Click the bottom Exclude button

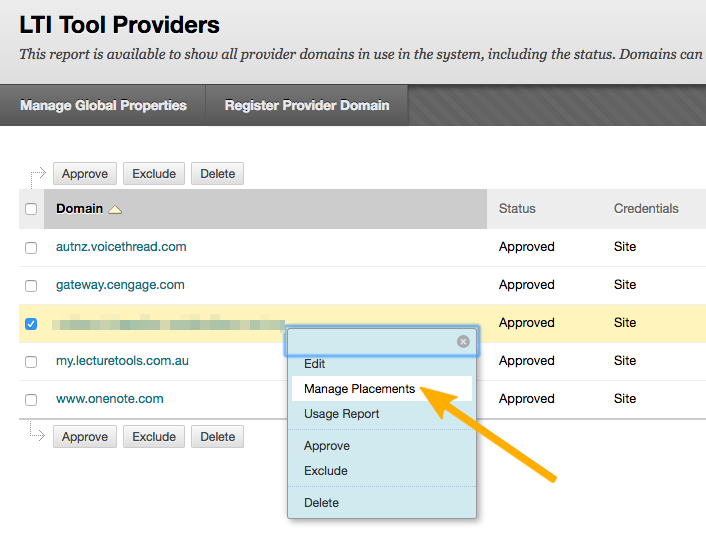[x=154, y=437]
